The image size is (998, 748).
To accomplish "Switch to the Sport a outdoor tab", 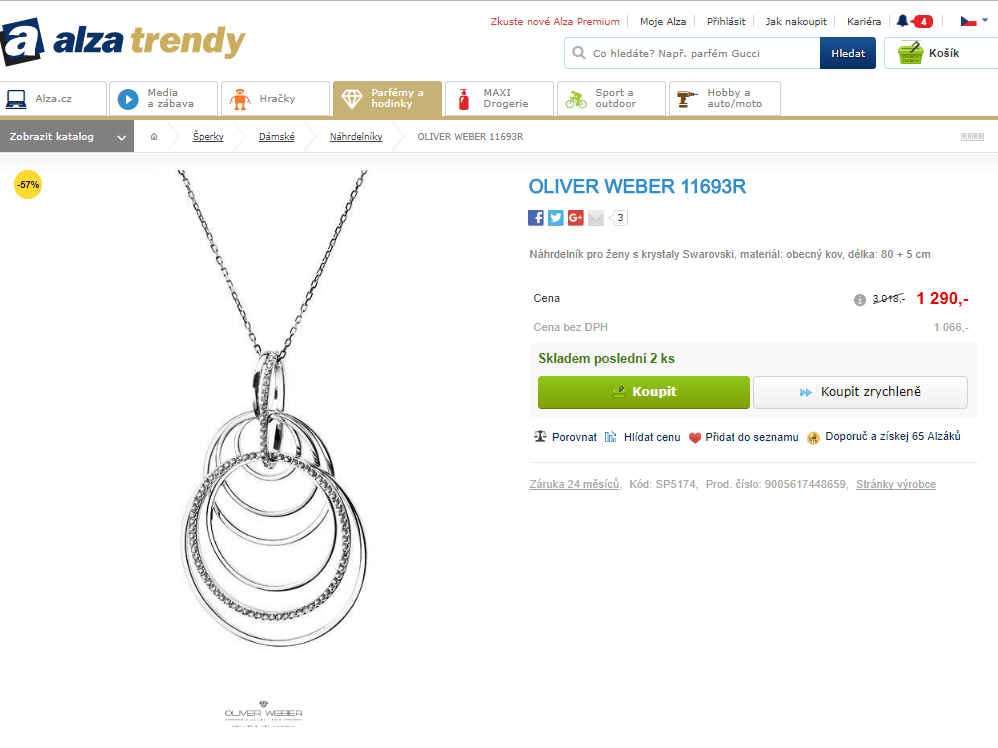I will [x=611, y=99].
